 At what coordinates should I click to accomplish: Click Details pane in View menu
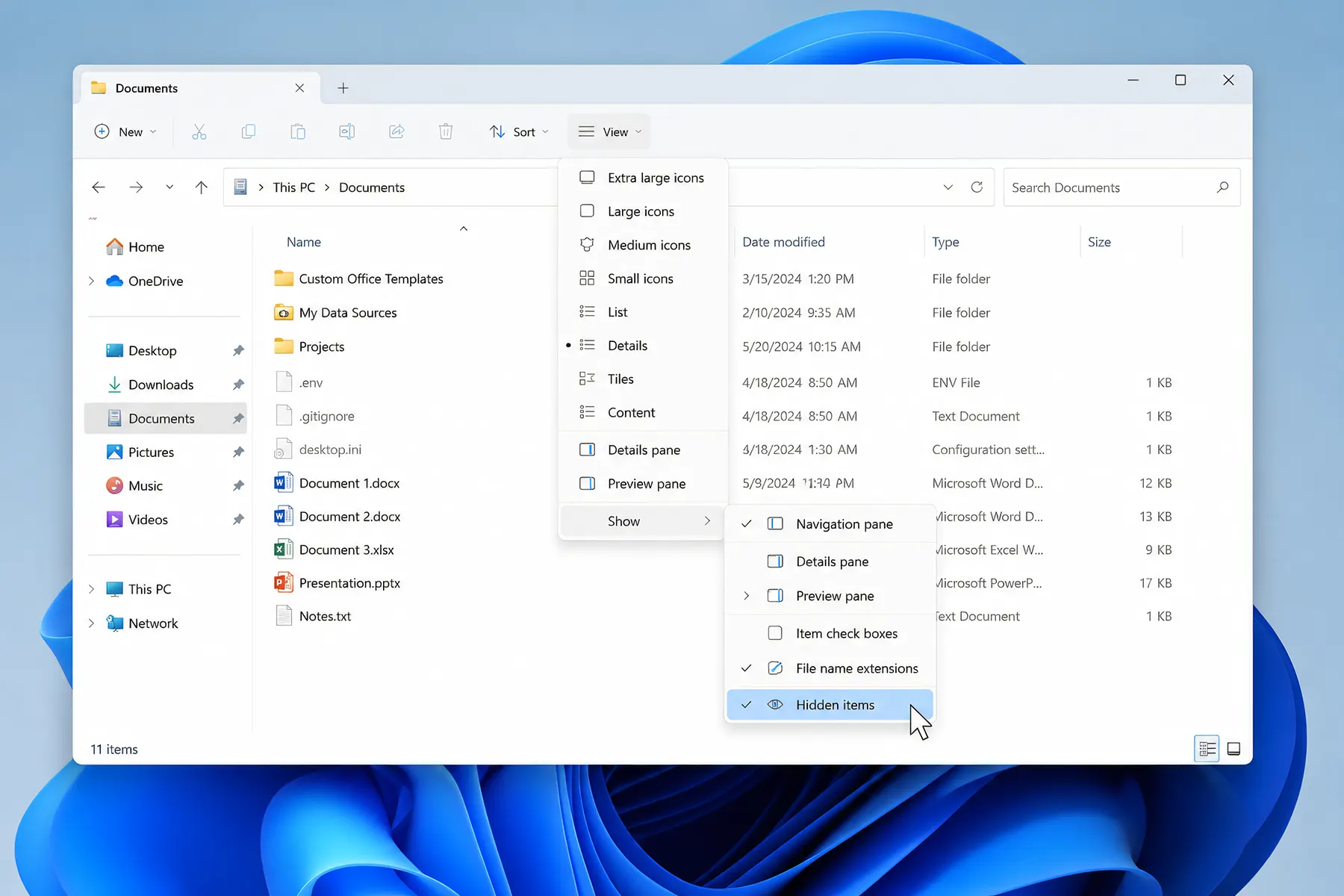[x=643, y=450]
